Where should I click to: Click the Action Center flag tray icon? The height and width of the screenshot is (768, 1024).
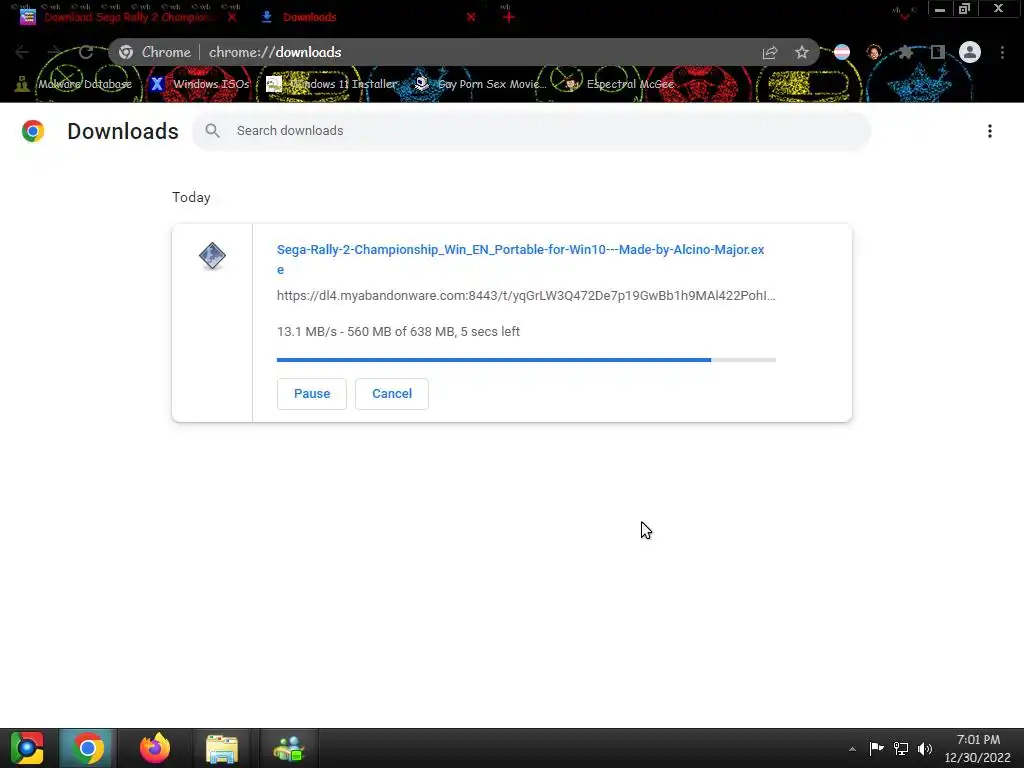point(876,748)
